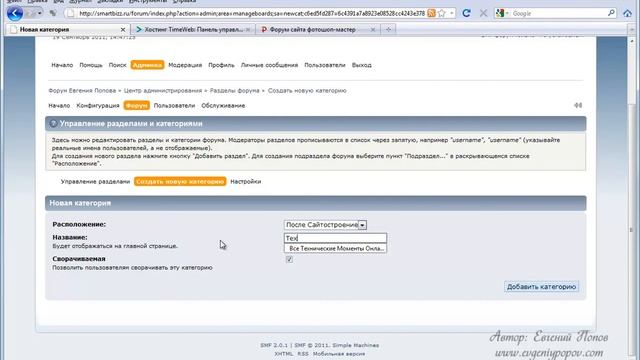This screenshot has height=360, width=640.
Task: Click the Название text input field
Action: [335, 238]
